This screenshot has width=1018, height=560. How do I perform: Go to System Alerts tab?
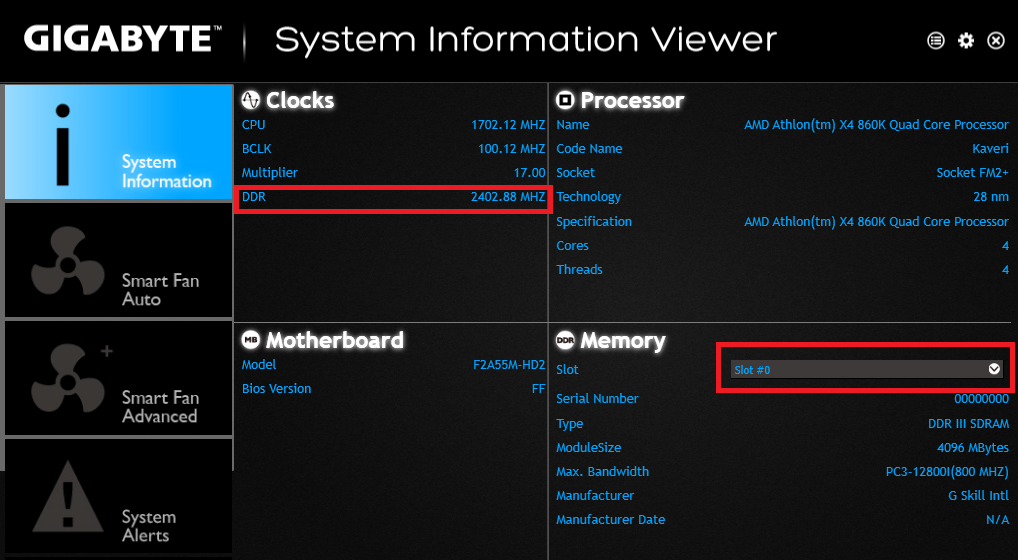(x=119, y=496)
